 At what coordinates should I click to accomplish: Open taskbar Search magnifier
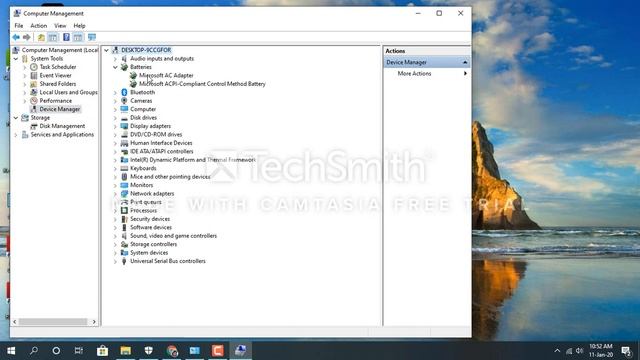34,351
